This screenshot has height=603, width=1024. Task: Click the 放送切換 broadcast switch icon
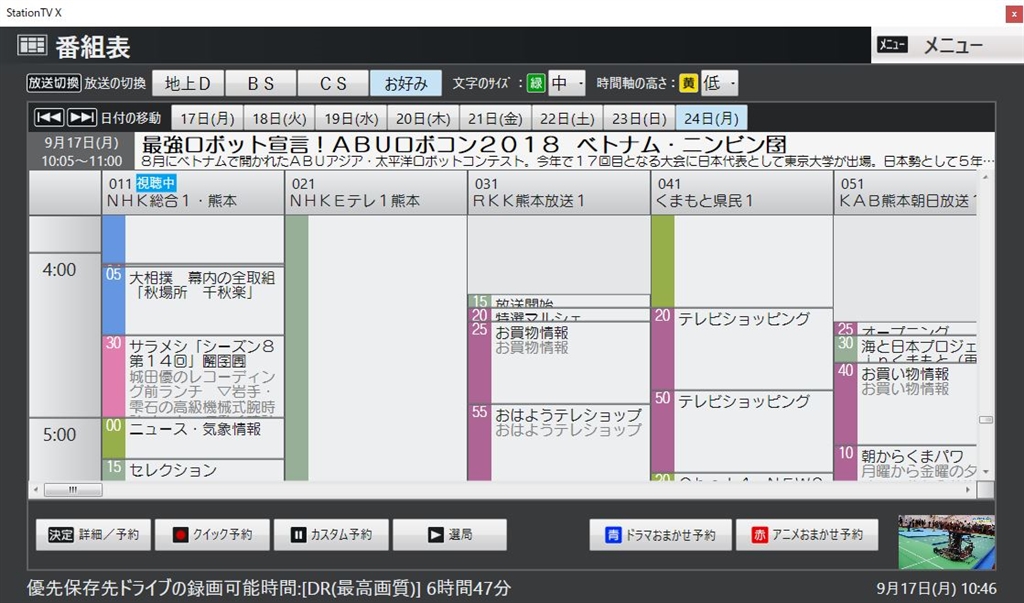pyautogui.click(x=54, y=83)
